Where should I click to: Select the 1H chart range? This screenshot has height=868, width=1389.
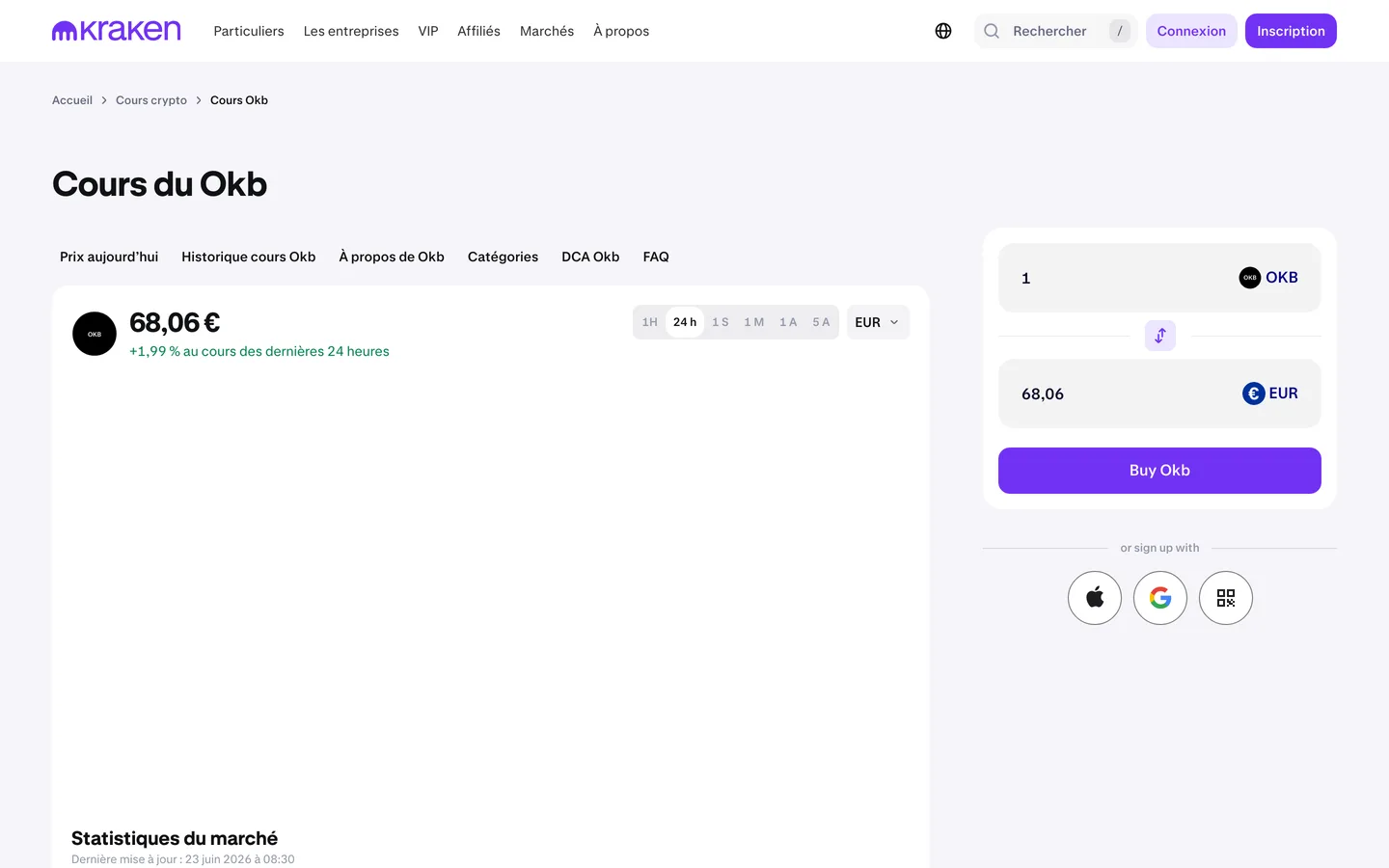[x=650, y=322]
